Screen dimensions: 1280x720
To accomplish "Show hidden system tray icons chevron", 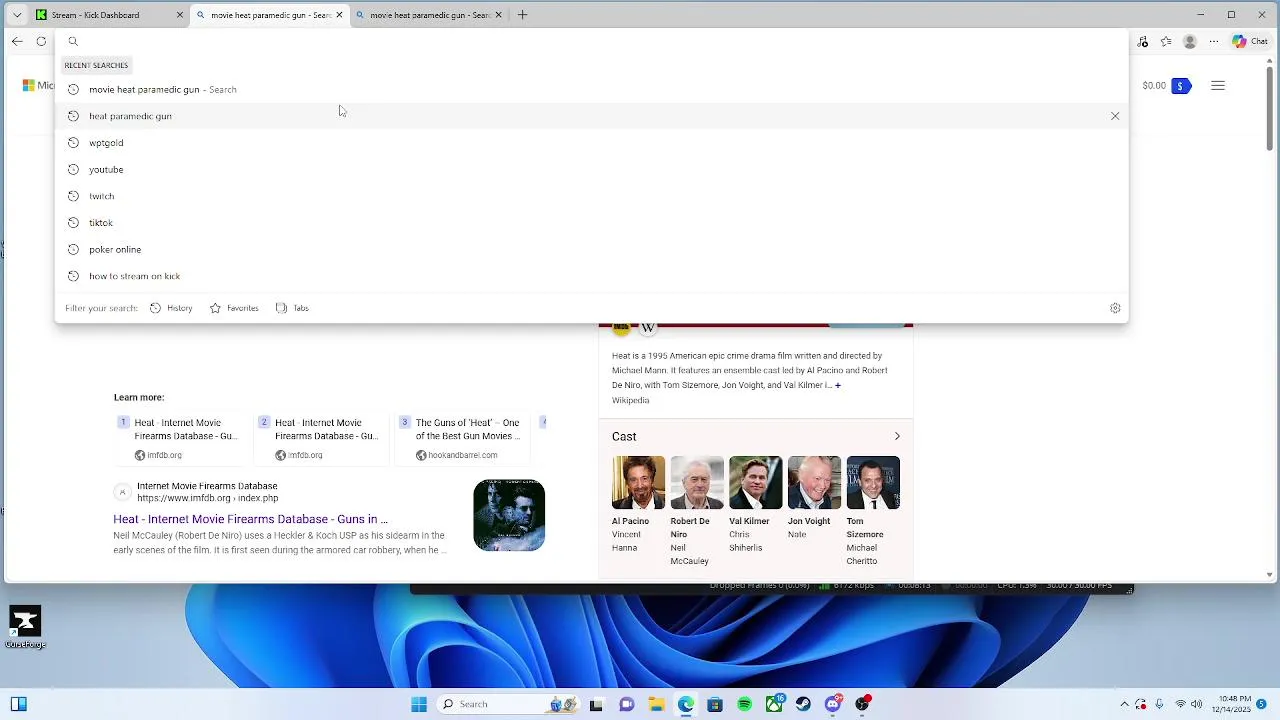I will [1124, 704].
